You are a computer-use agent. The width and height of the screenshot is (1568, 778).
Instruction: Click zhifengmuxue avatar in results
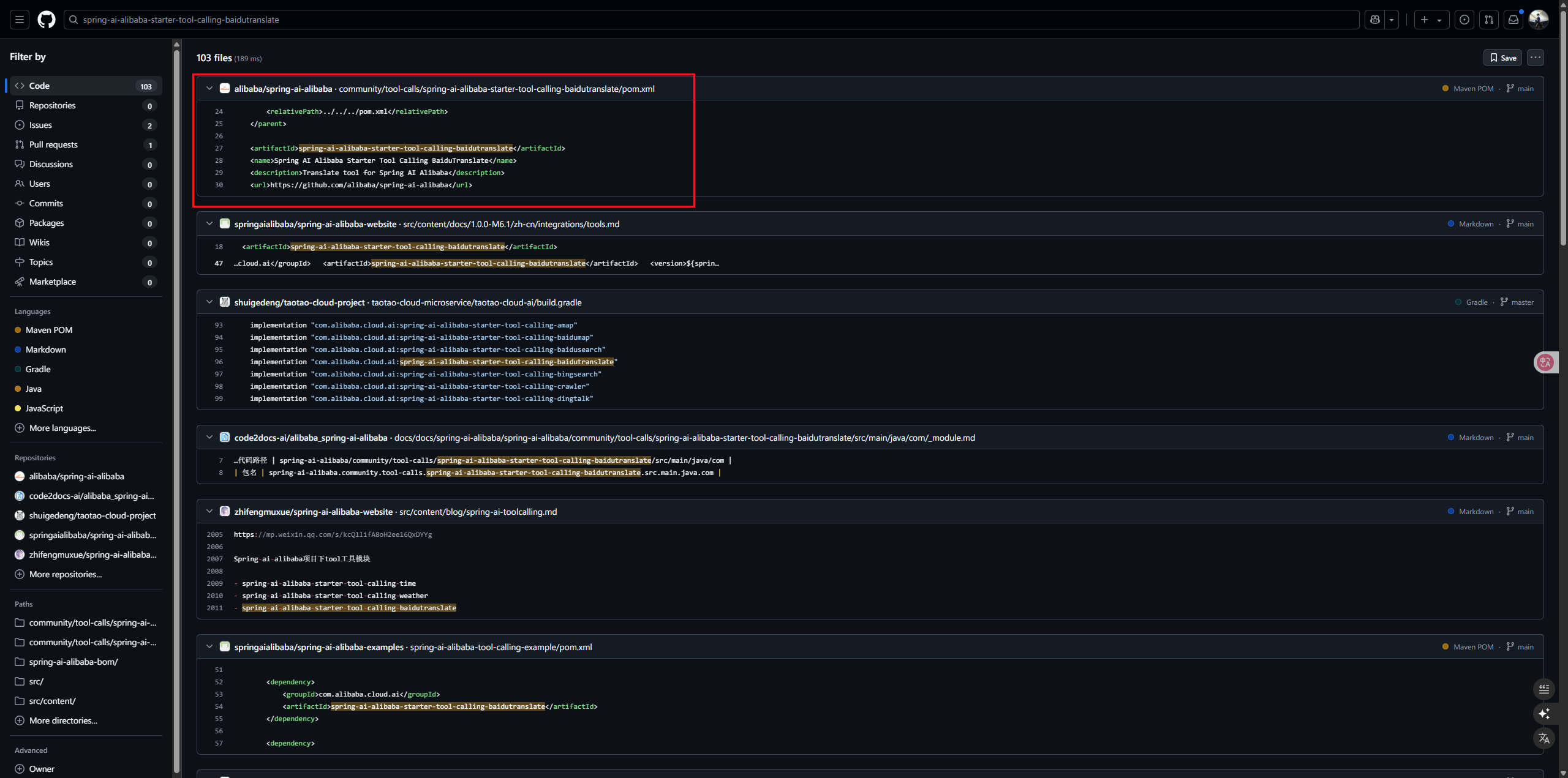(x=225, y=511)
